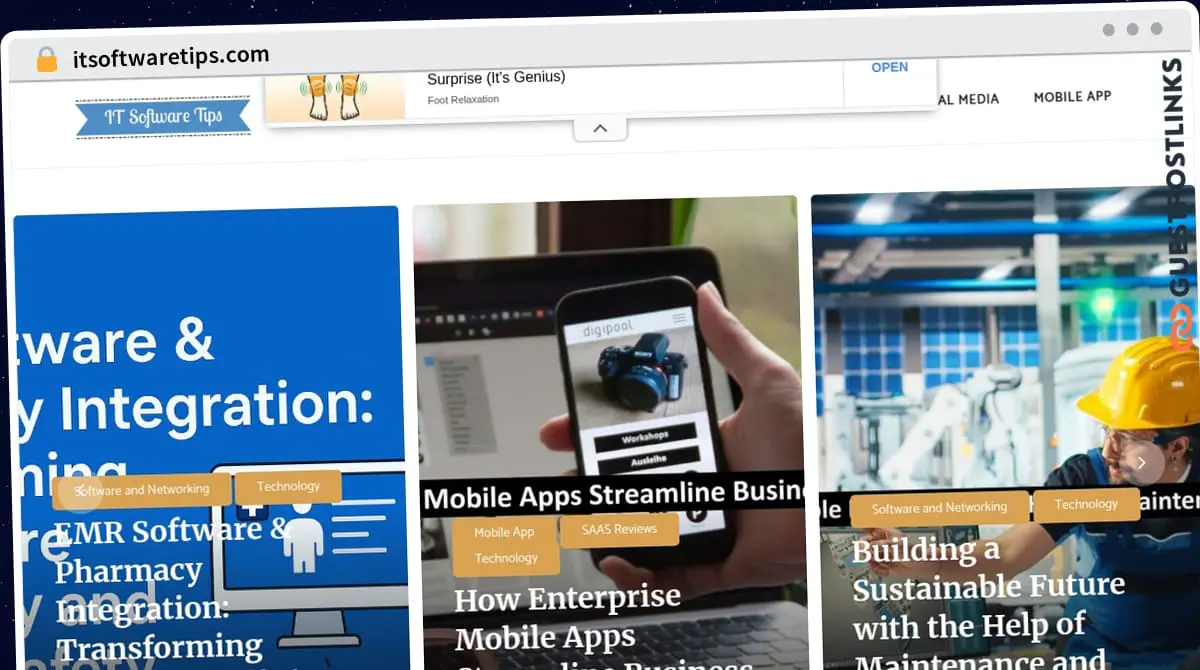Click the itsoftwaretips.com address bar URL
The width and height of the screenshot is (1200, 670).
[x=171, y=57]
